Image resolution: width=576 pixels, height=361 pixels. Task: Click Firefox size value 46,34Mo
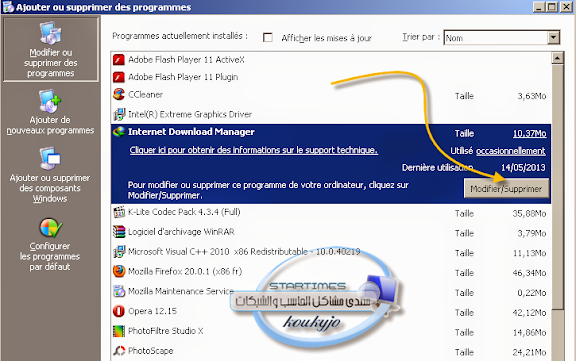click(529, 273)
